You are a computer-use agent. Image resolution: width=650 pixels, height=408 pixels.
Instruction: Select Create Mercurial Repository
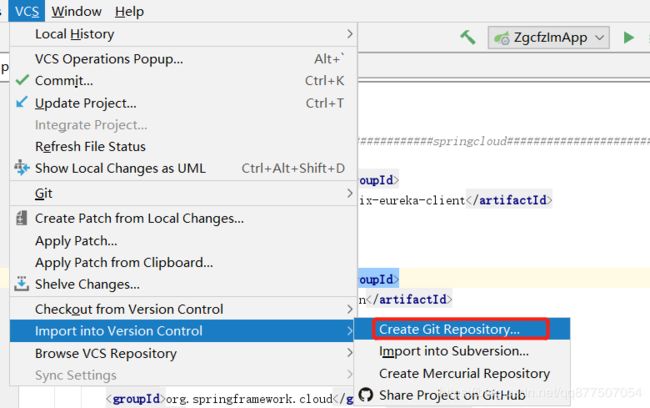pyautogui.click(x=462, y=373)
